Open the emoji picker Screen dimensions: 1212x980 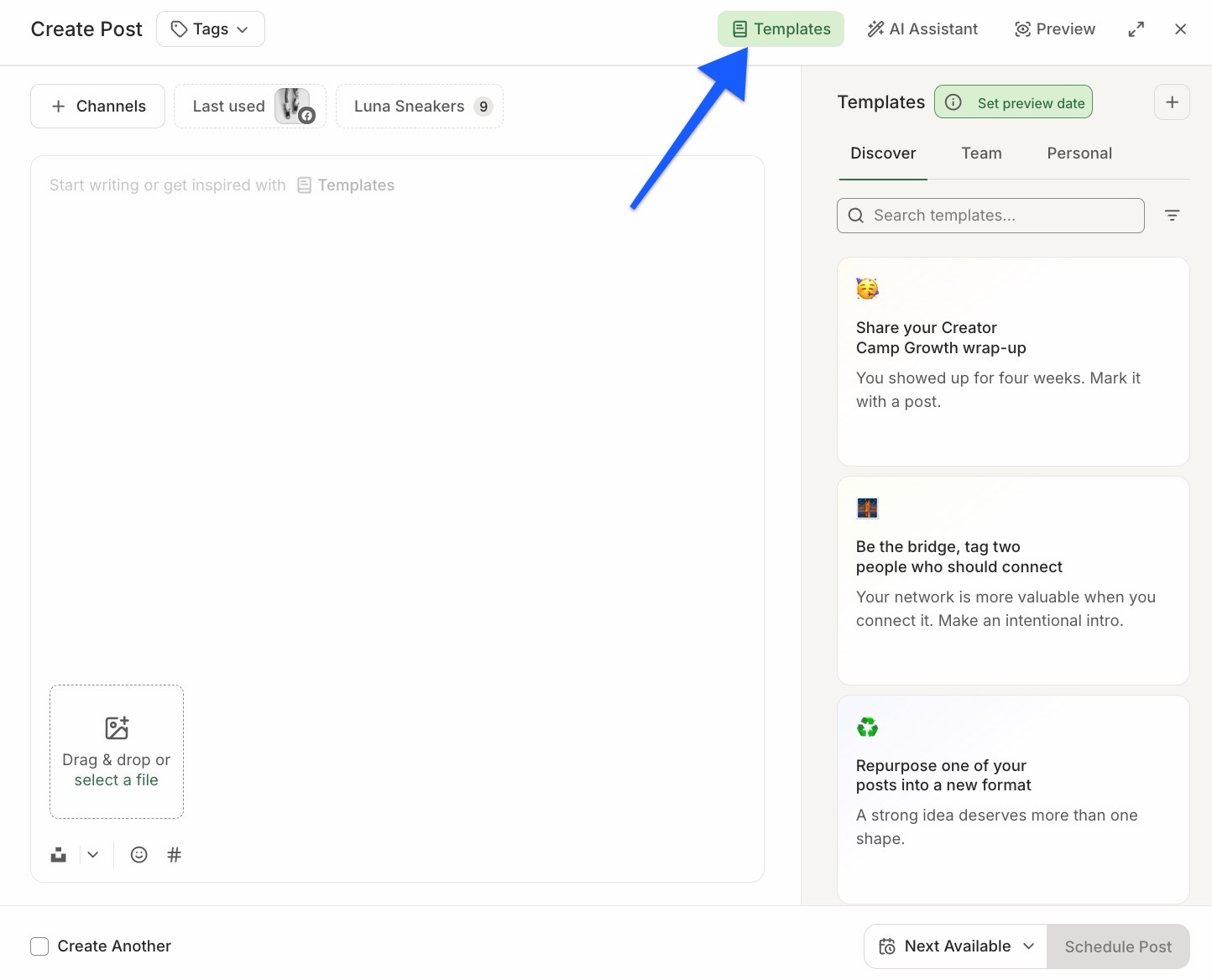coord(139,855)
